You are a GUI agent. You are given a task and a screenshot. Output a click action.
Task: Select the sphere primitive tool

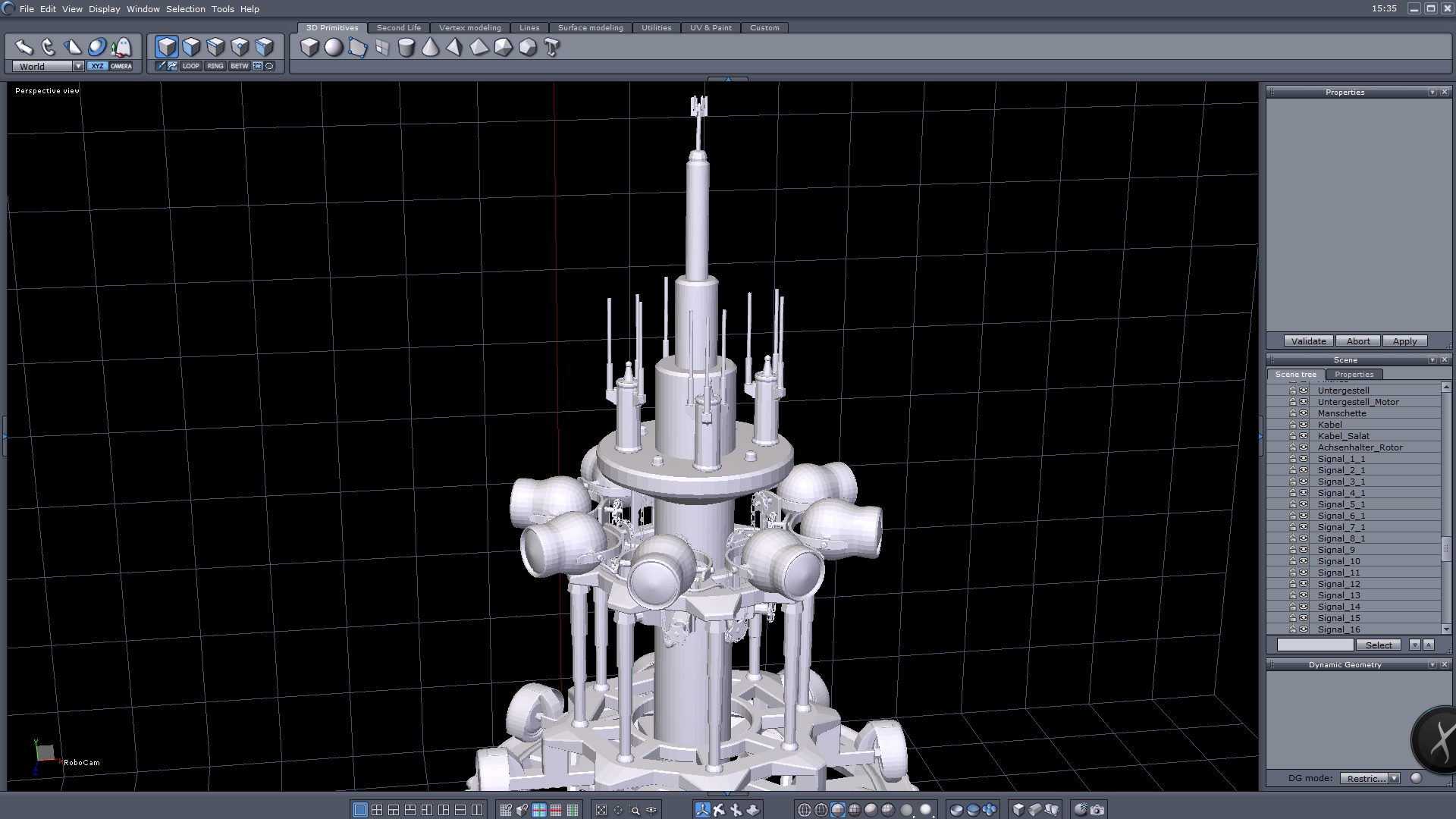(x=334, y=48)
